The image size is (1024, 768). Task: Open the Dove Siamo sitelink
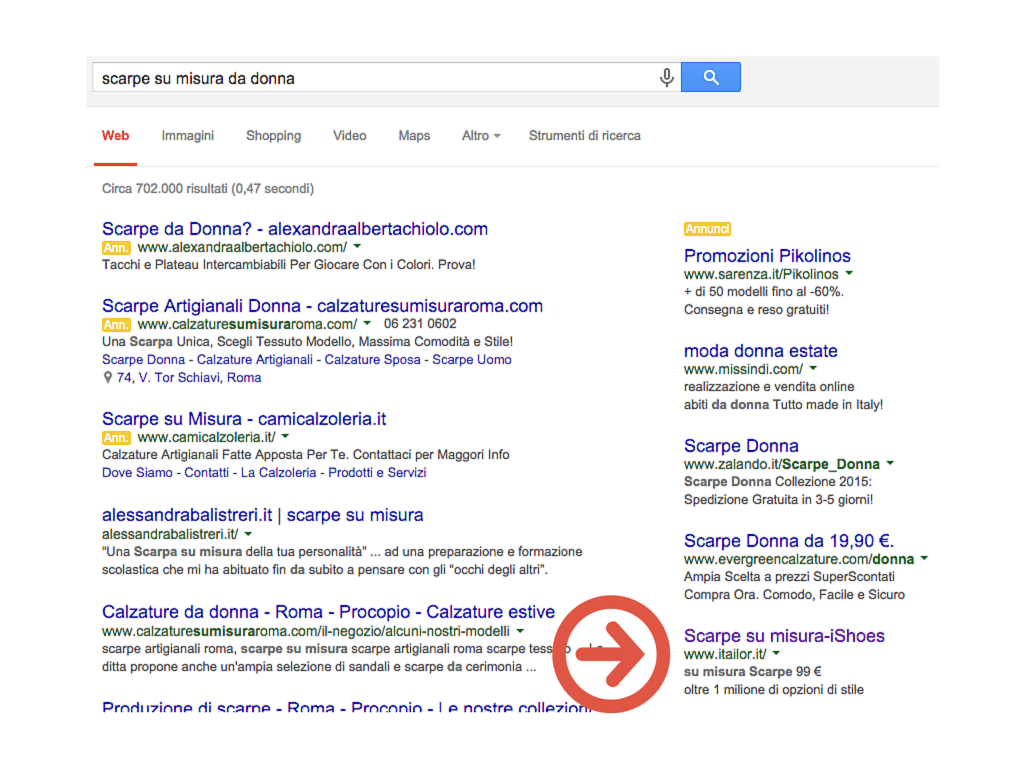tap(137, 473)
